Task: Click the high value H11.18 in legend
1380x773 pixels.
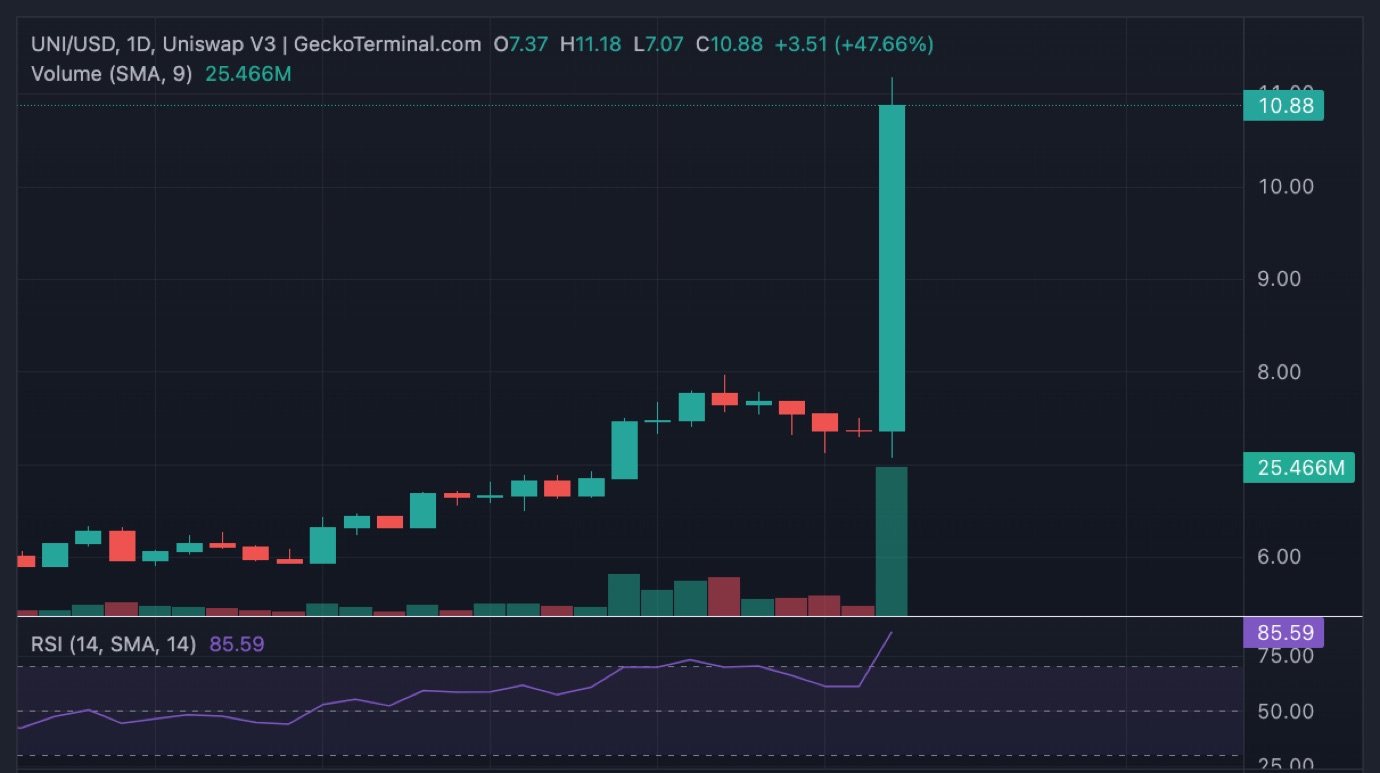Action: tap(591, 44)
